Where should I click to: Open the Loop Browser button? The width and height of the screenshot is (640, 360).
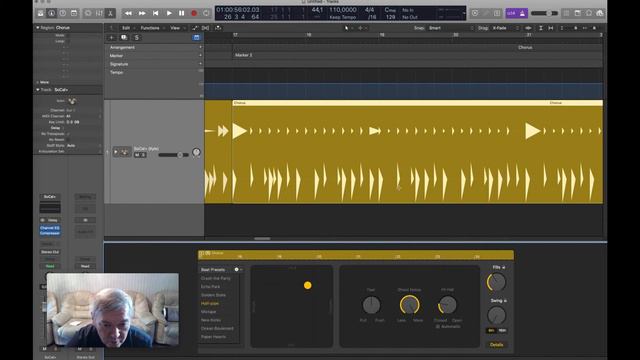588,13
